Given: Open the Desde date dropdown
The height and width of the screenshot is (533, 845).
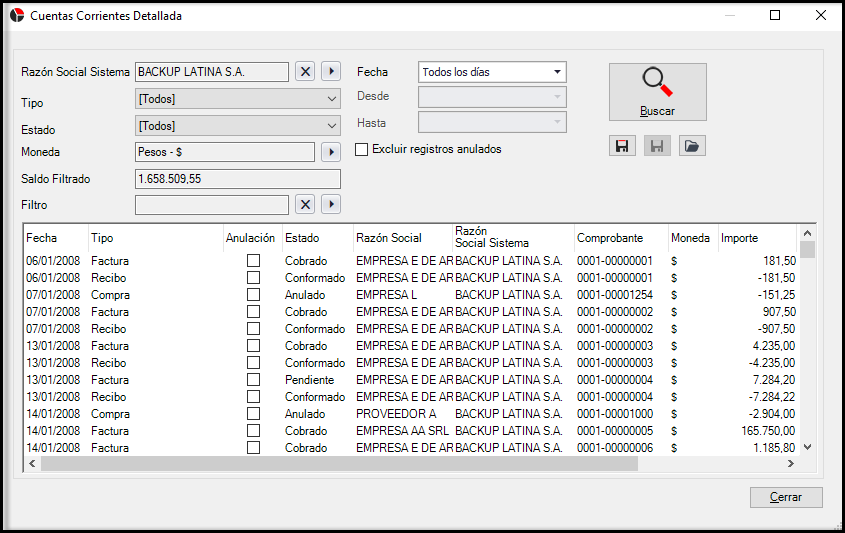Looking at the screenshot, I should tap(557, 96).
